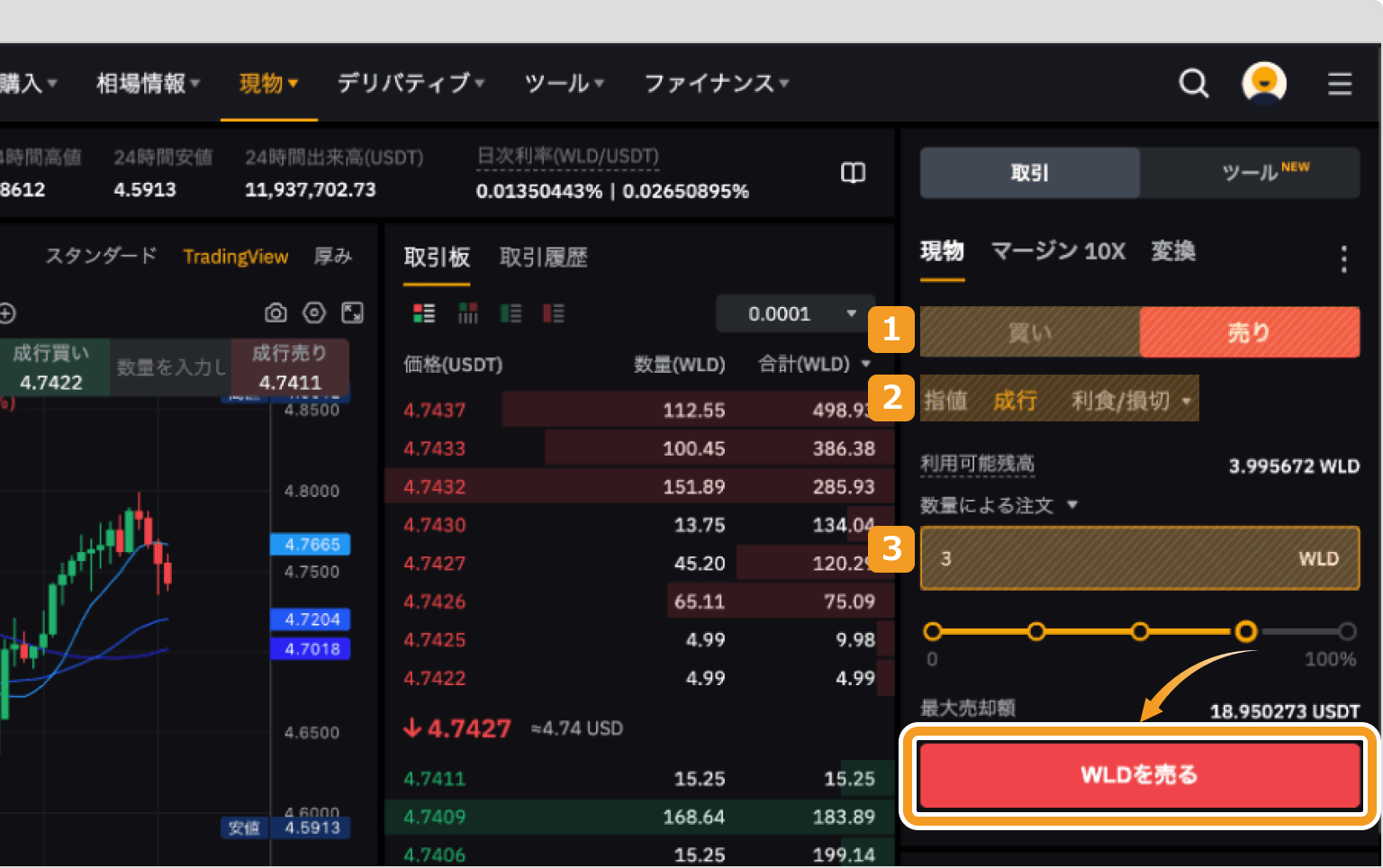This screenshot has height=868, width=1383.
Task: Choose 指値 limit order type
Action: click(945, 401)
